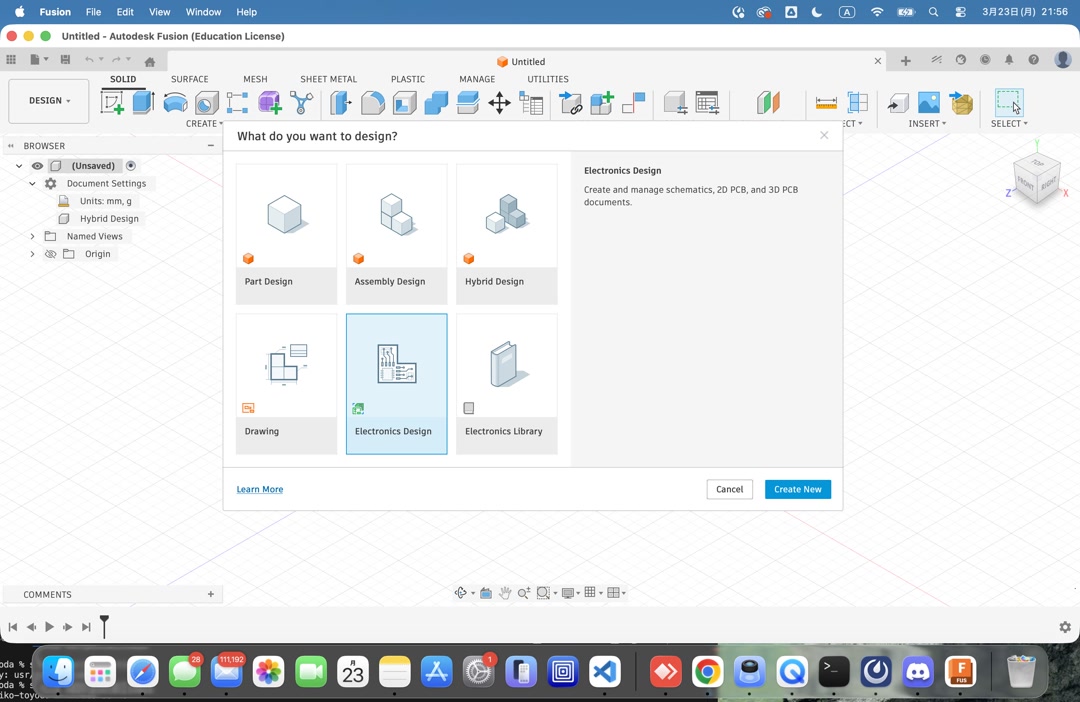Jump to timeline end button
1080x702 pixels.
coord(86,627)
